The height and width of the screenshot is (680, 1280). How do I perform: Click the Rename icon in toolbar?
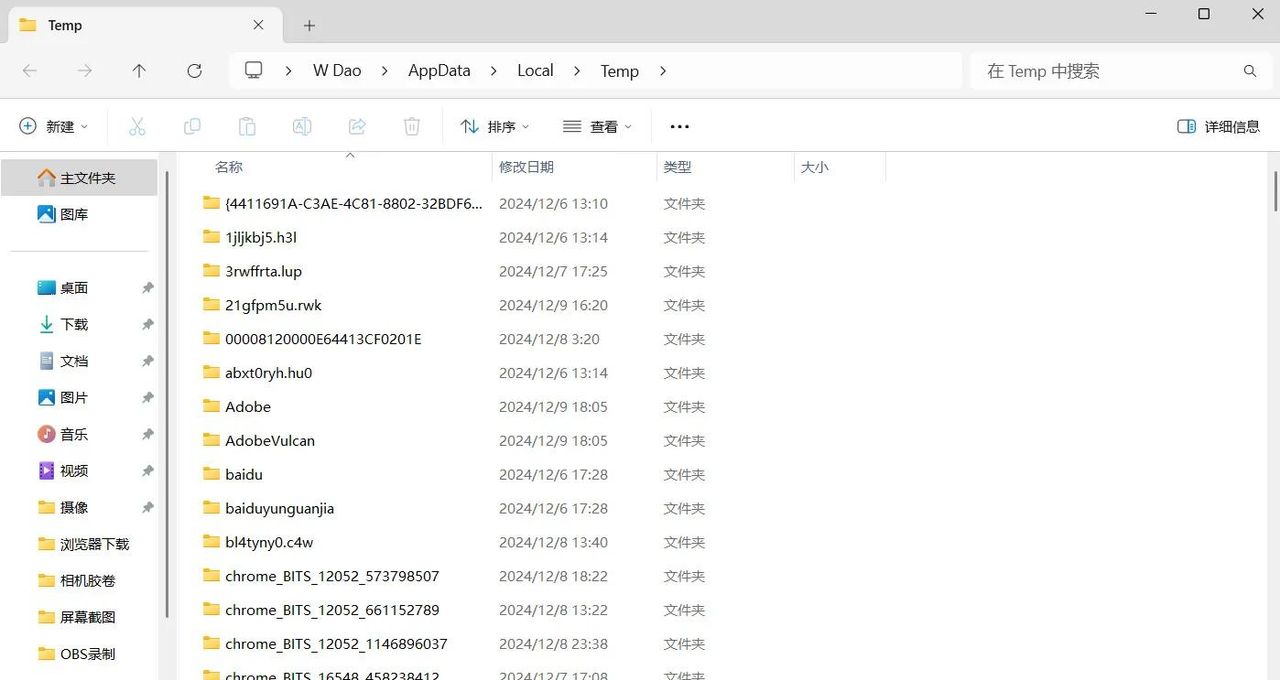pos(301,127)
